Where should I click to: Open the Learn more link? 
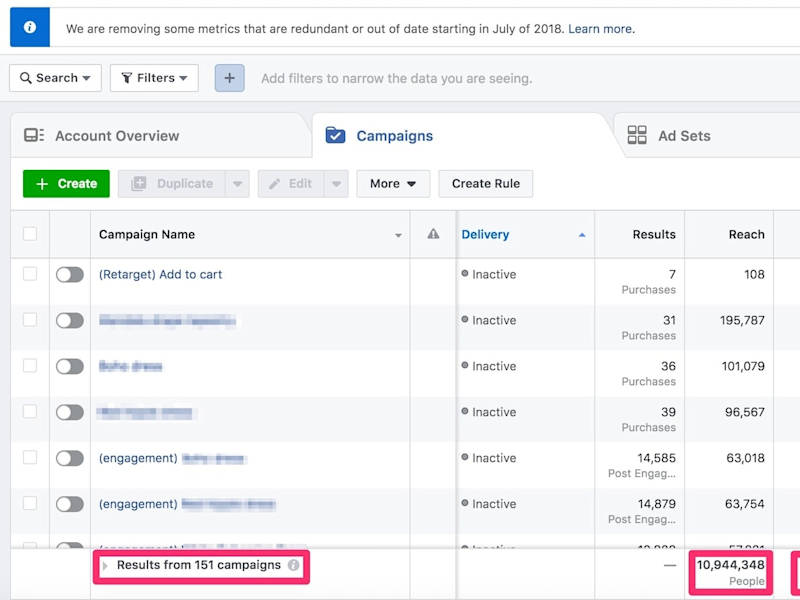coord(602,29)
